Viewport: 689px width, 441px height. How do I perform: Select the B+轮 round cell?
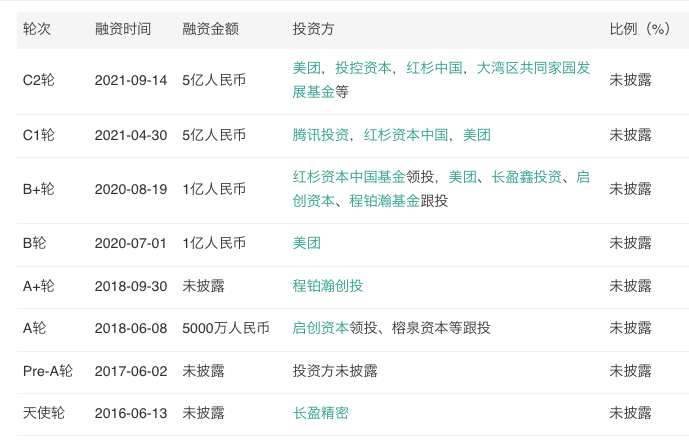pos(39,189)
